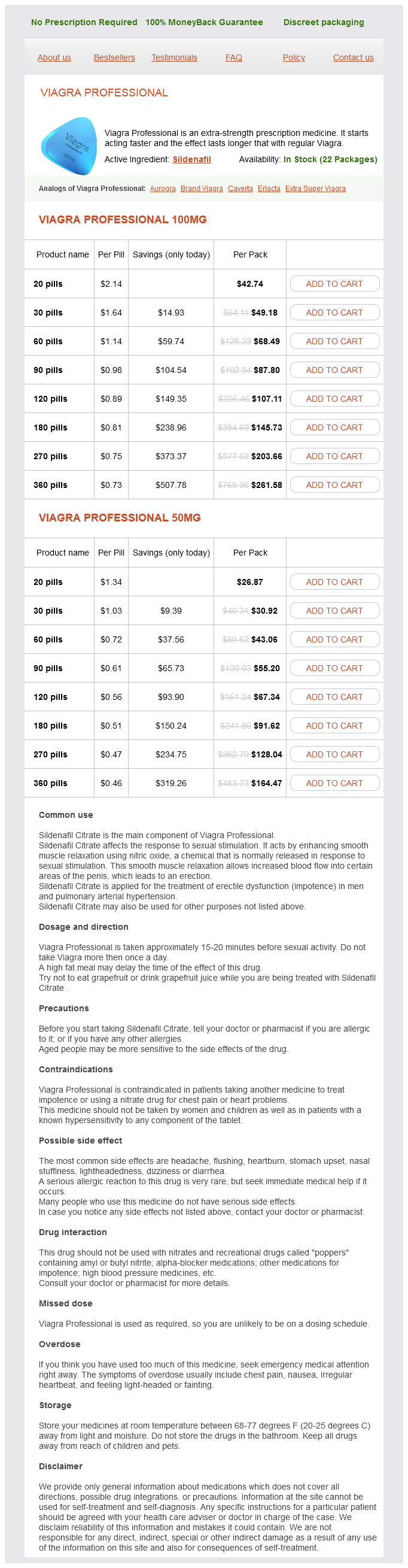Image resolution: width=408 pixels, height=1568 pixels.
Task: Open Extra Super Viagra link
Action: [x=315, y=189]
